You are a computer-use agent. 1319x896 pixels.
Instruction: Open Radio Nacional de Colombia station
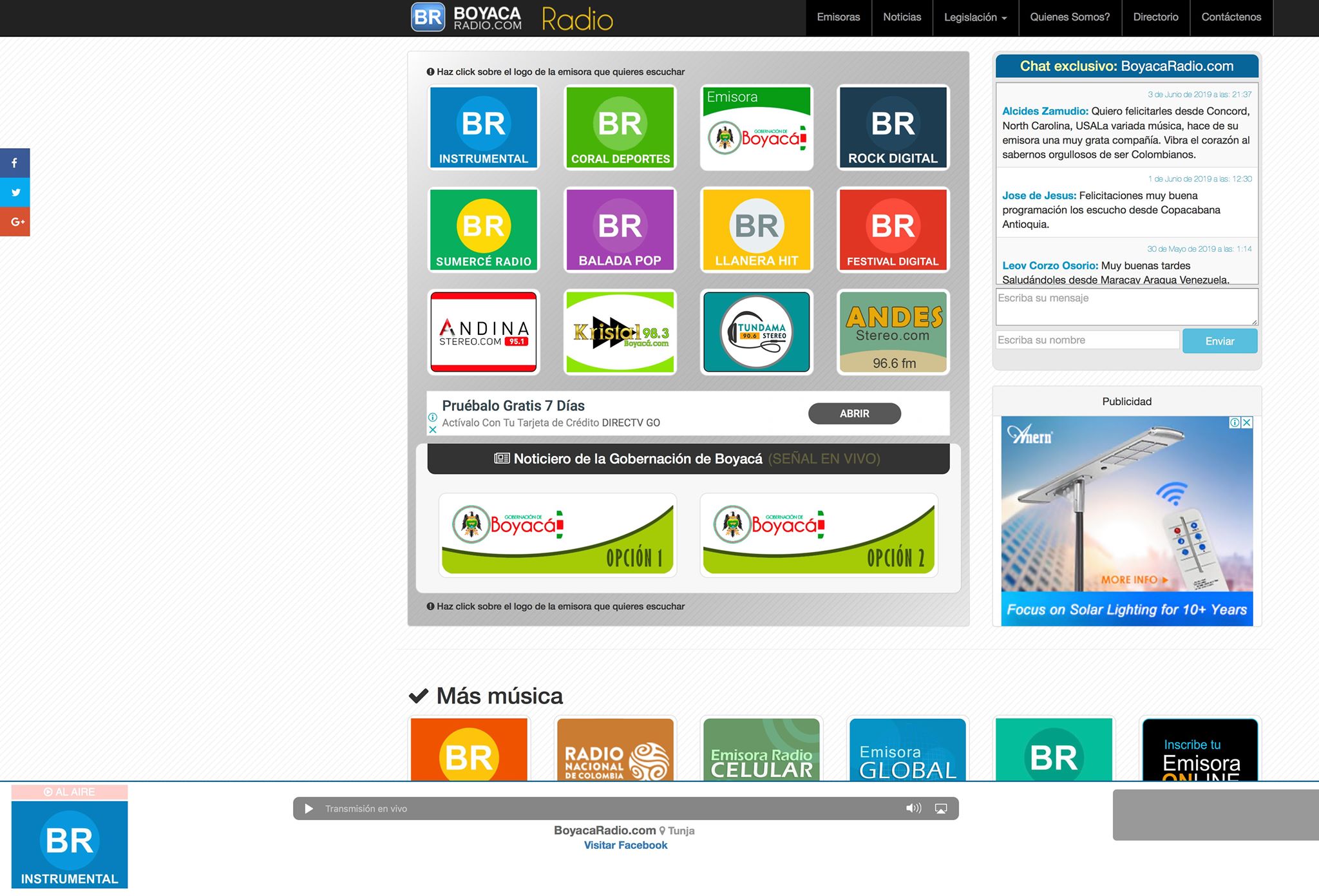615,749
